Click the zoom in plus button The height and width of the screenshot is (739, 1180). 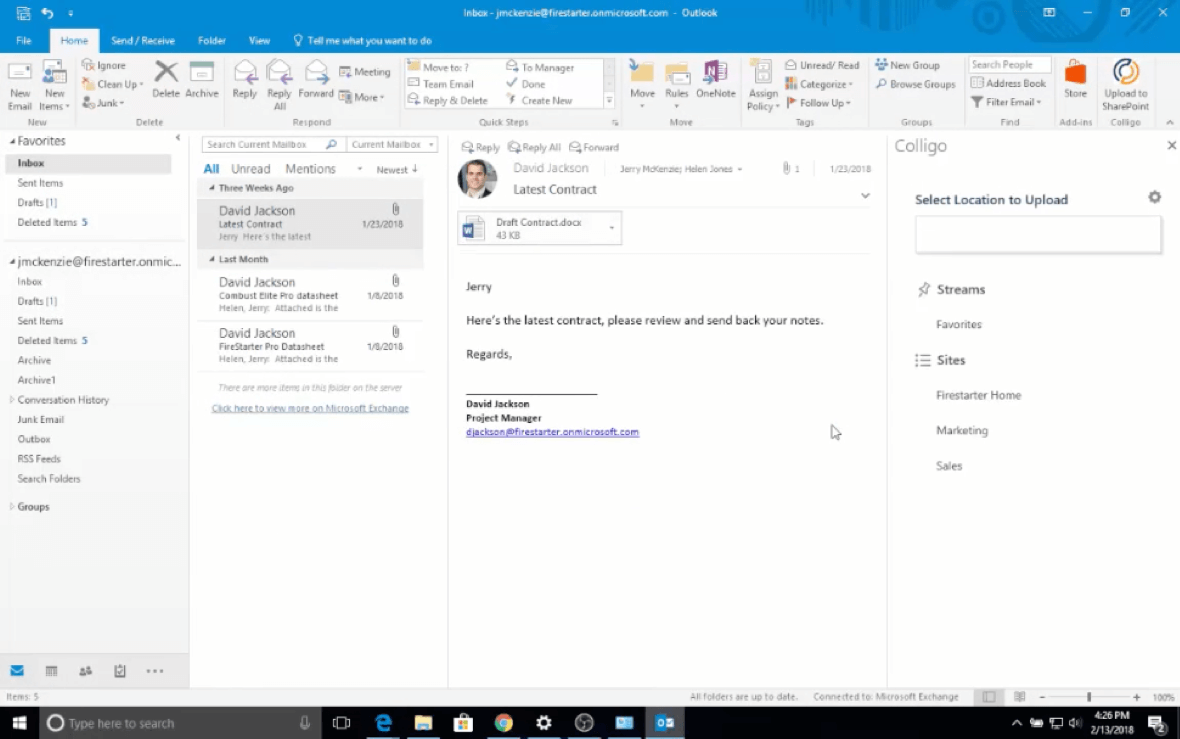pyautogui.click(x=1136, y=697)
